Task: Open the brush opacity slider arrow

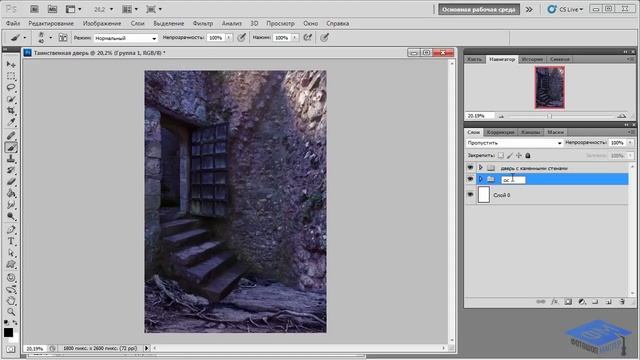Action: tap(229, 38)
